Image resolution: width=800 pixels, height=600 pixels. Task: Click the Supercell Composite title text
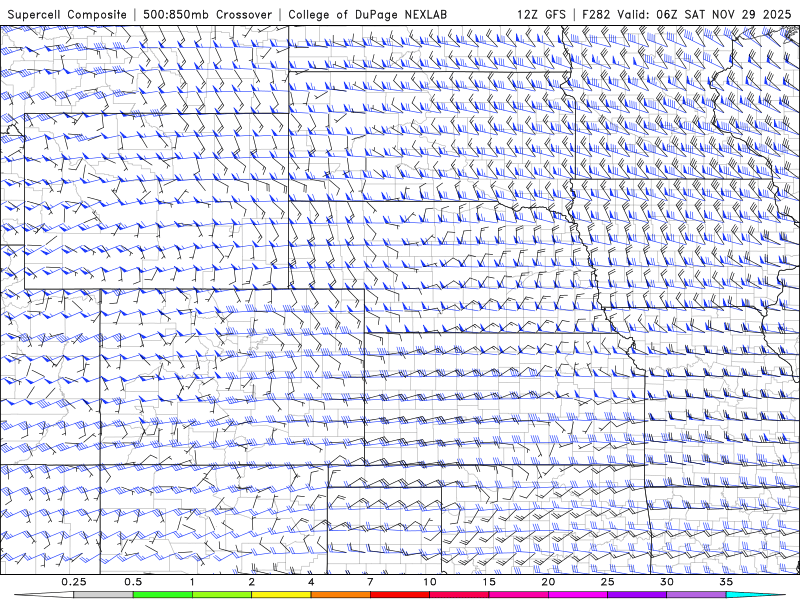67,14
